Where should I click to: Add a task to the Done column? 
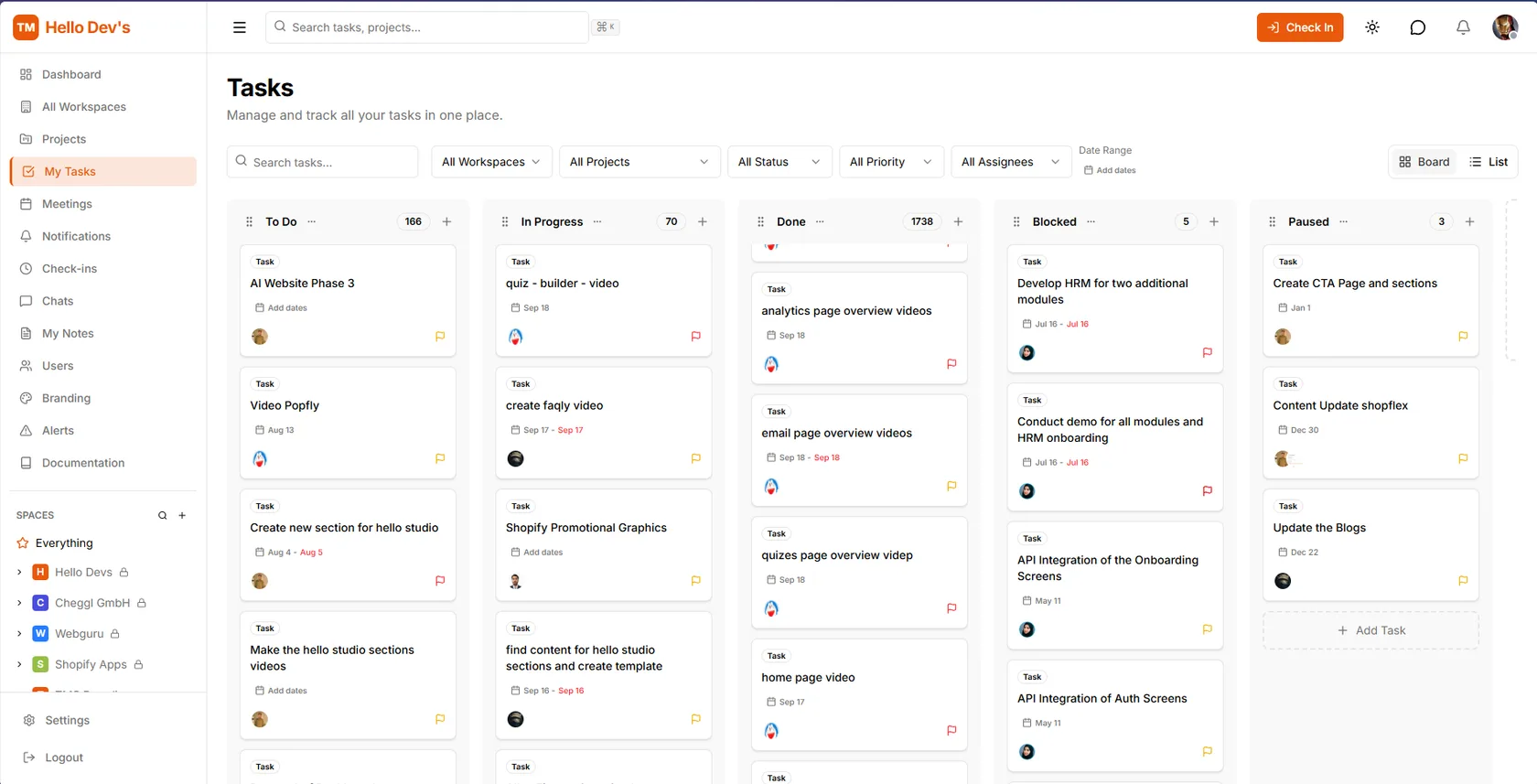pos(958,222)
